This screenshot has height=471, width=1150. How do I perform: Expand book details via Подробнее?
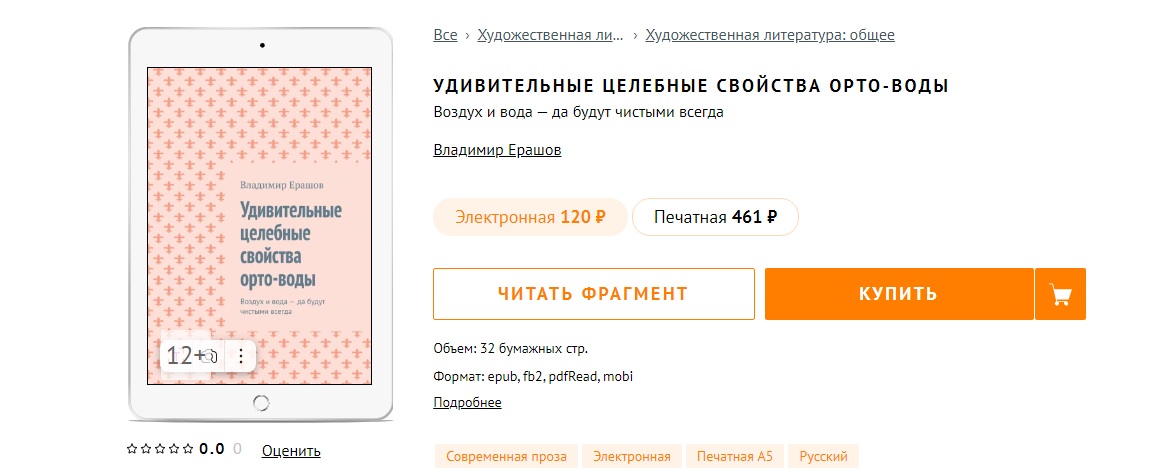coord(467,403)
